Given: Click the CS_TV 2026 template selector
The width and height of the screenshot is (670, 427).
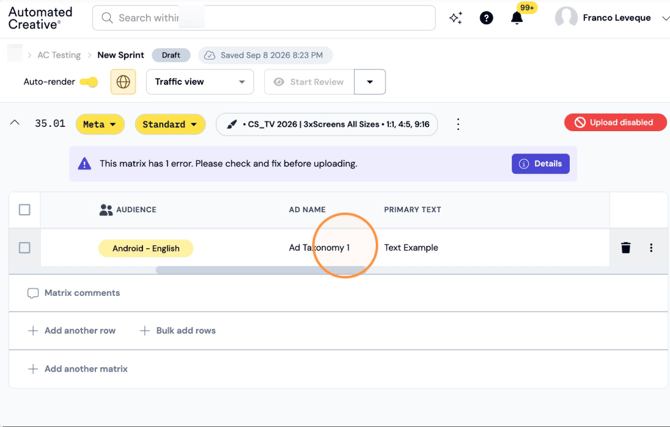Looking at the screenshot, I should 327,124.
